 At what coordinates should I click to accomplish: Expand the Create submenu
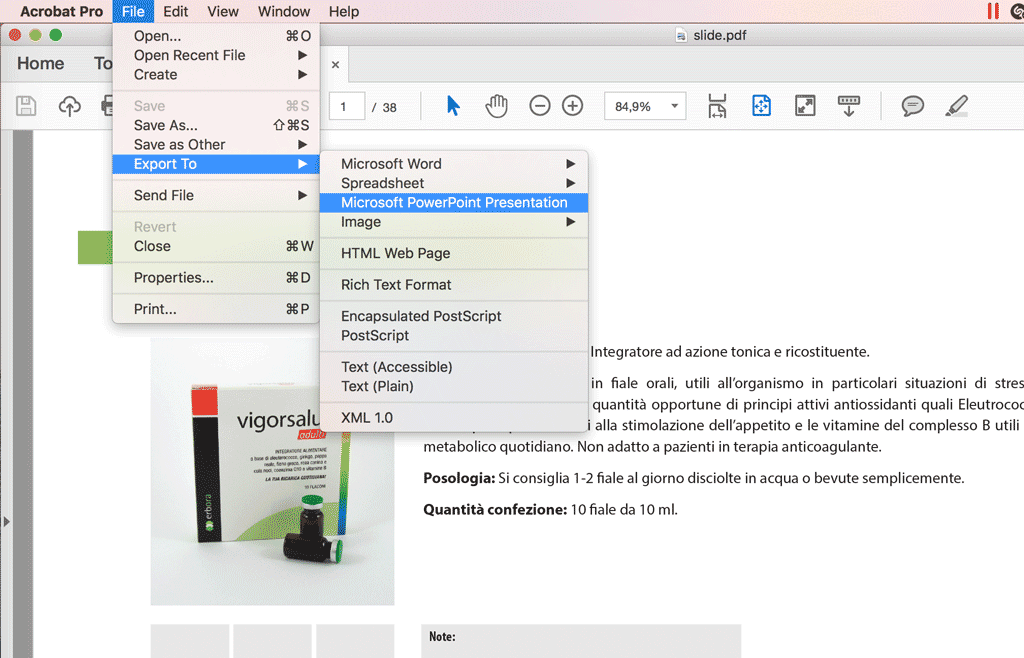coord(216,74)
